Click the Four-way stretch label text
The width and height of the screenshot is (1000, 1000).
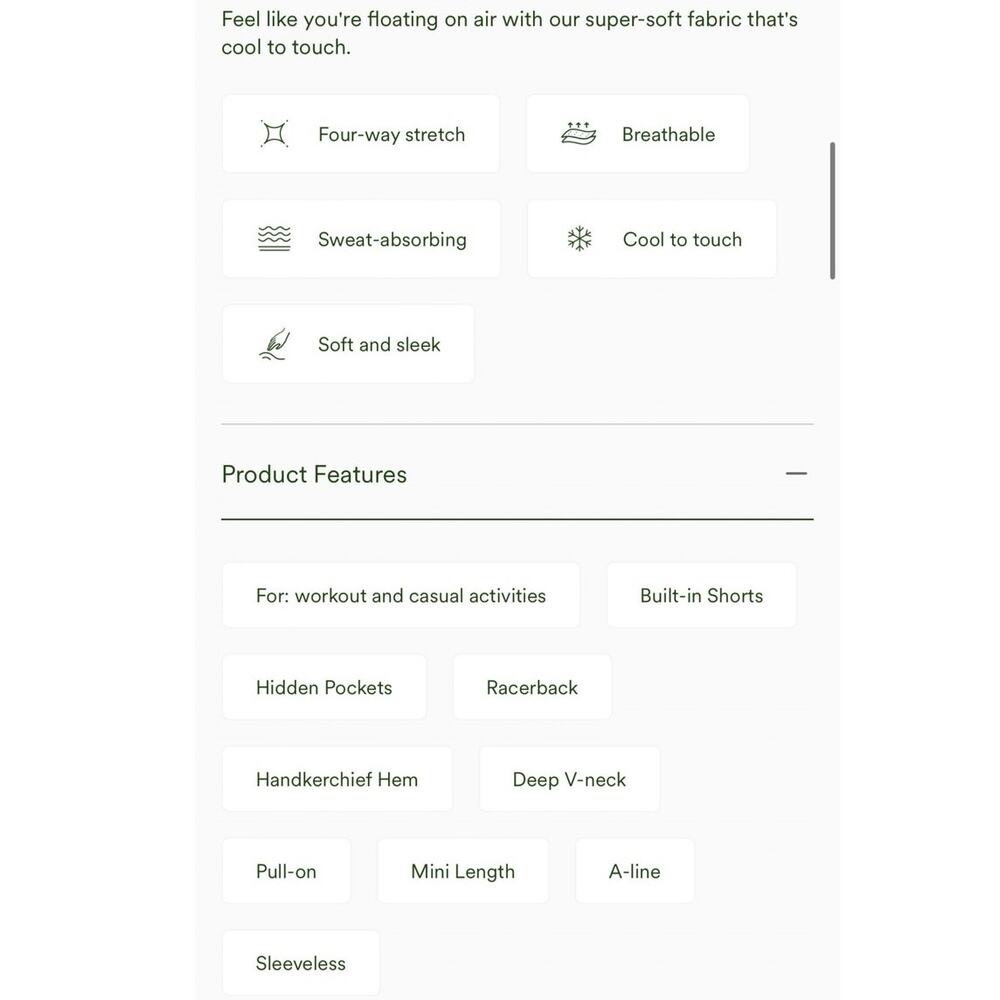click(x=392, y=135)
